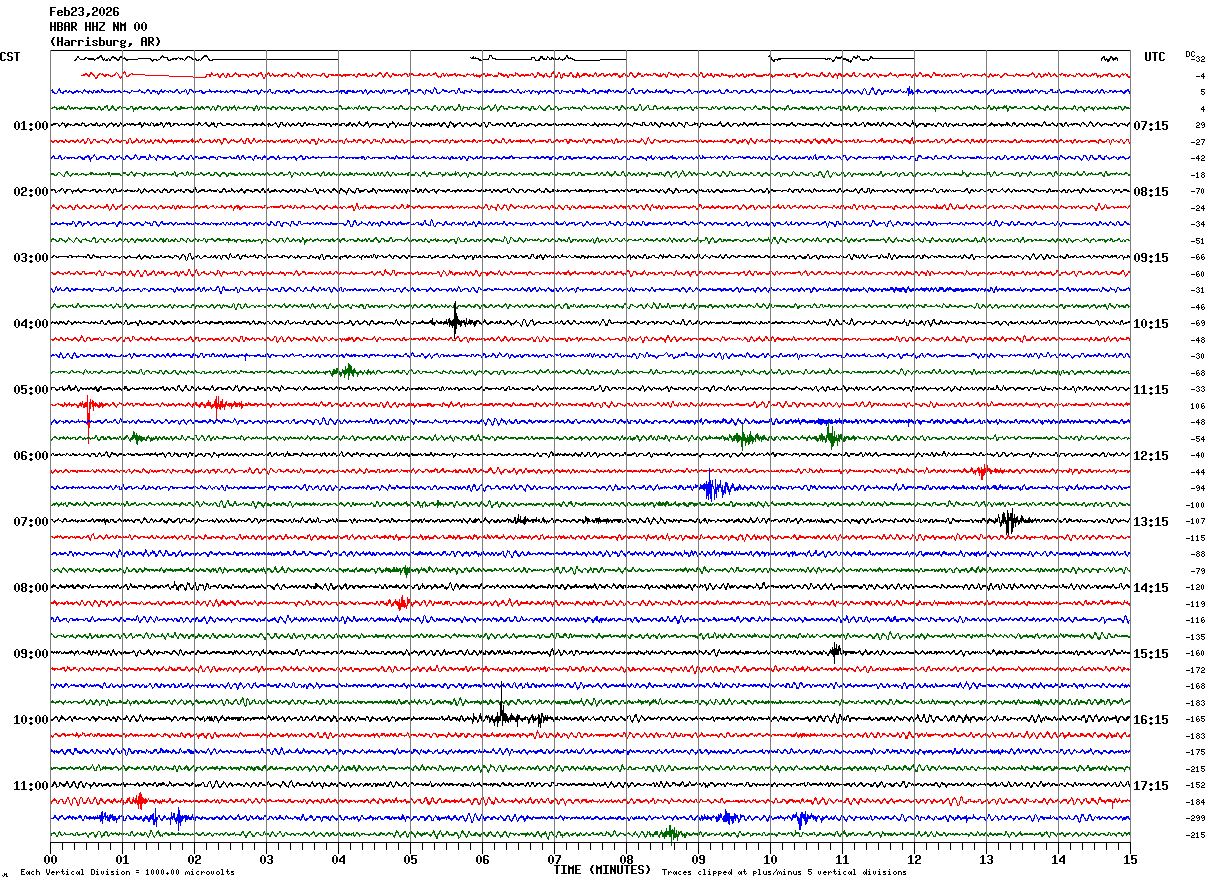Screen dimensions: 1210x886
Task: Select the 01:00 CST time label
Action: (x=30, y=126)
